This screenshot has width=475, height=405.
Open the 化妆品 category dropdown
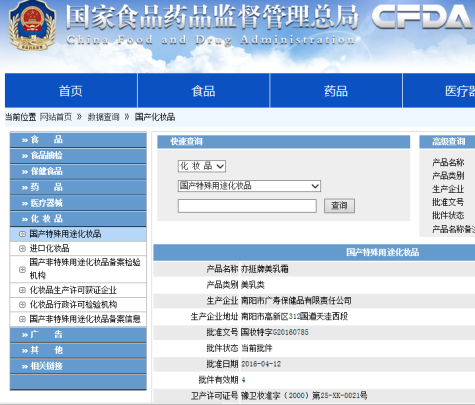pyautogui.click(x=202, y=166)
